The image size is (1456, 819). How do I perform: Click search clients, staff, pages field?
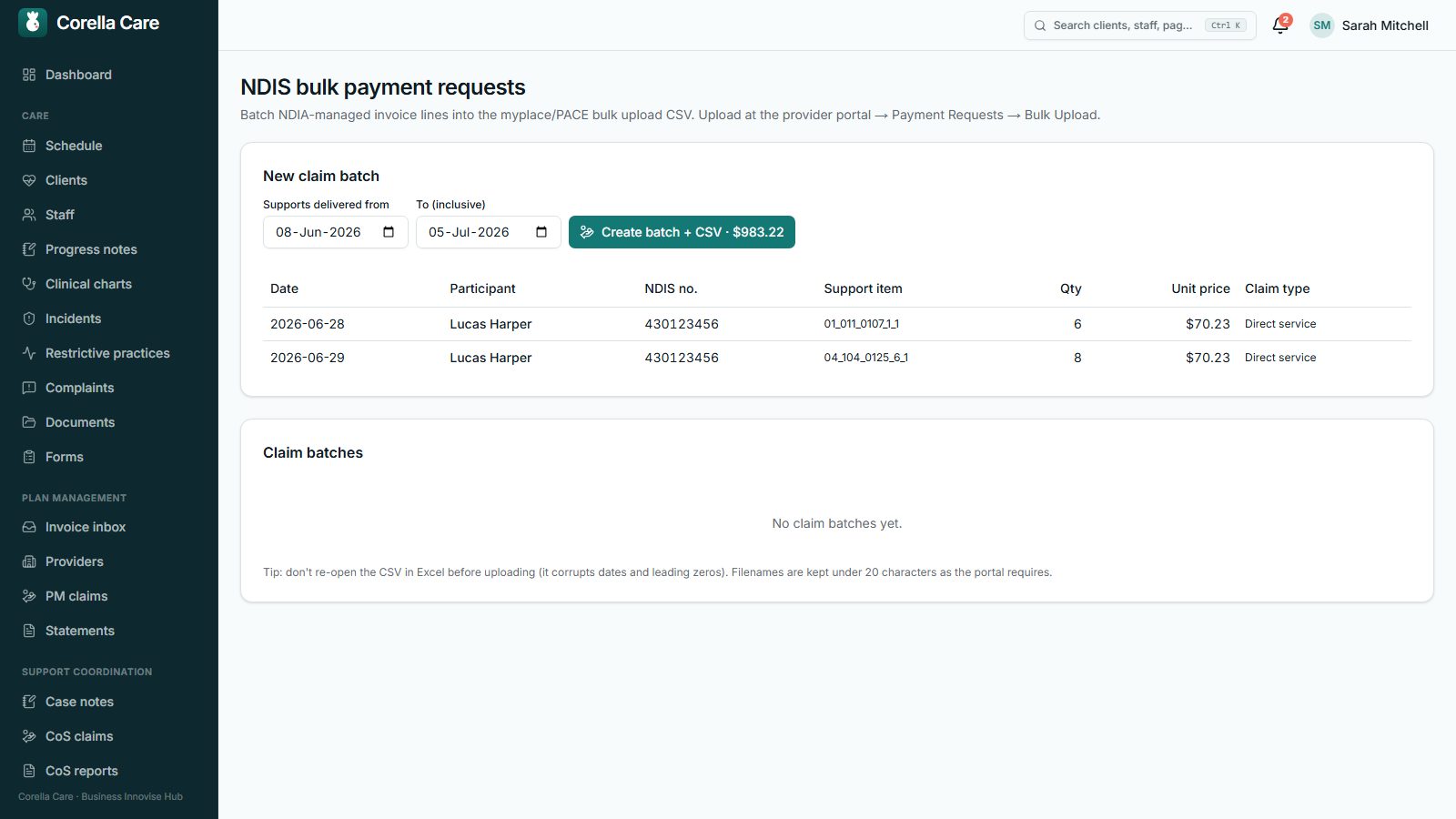(x=1139, y=25)
